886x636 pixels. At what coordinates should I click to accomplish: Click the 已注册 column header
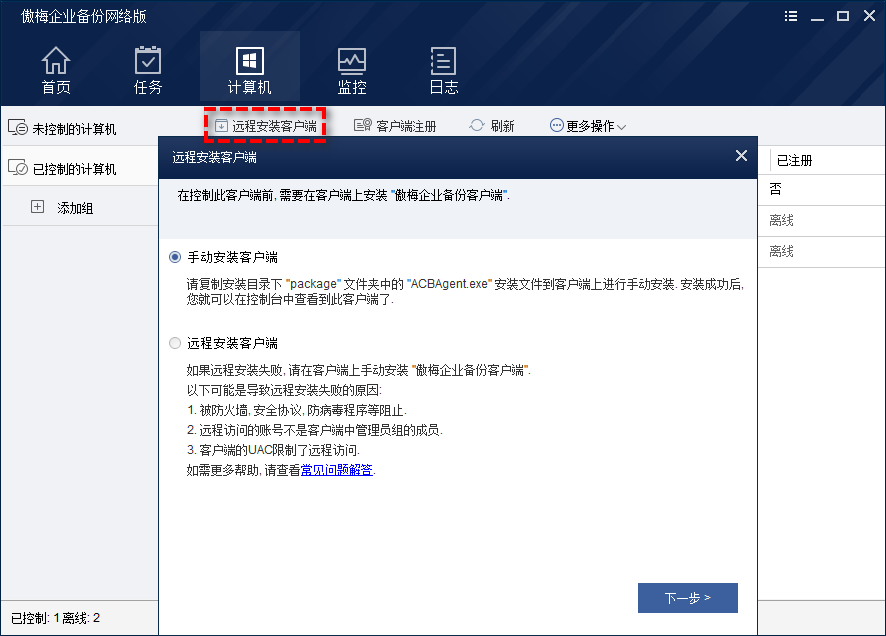tap(795, 160)
